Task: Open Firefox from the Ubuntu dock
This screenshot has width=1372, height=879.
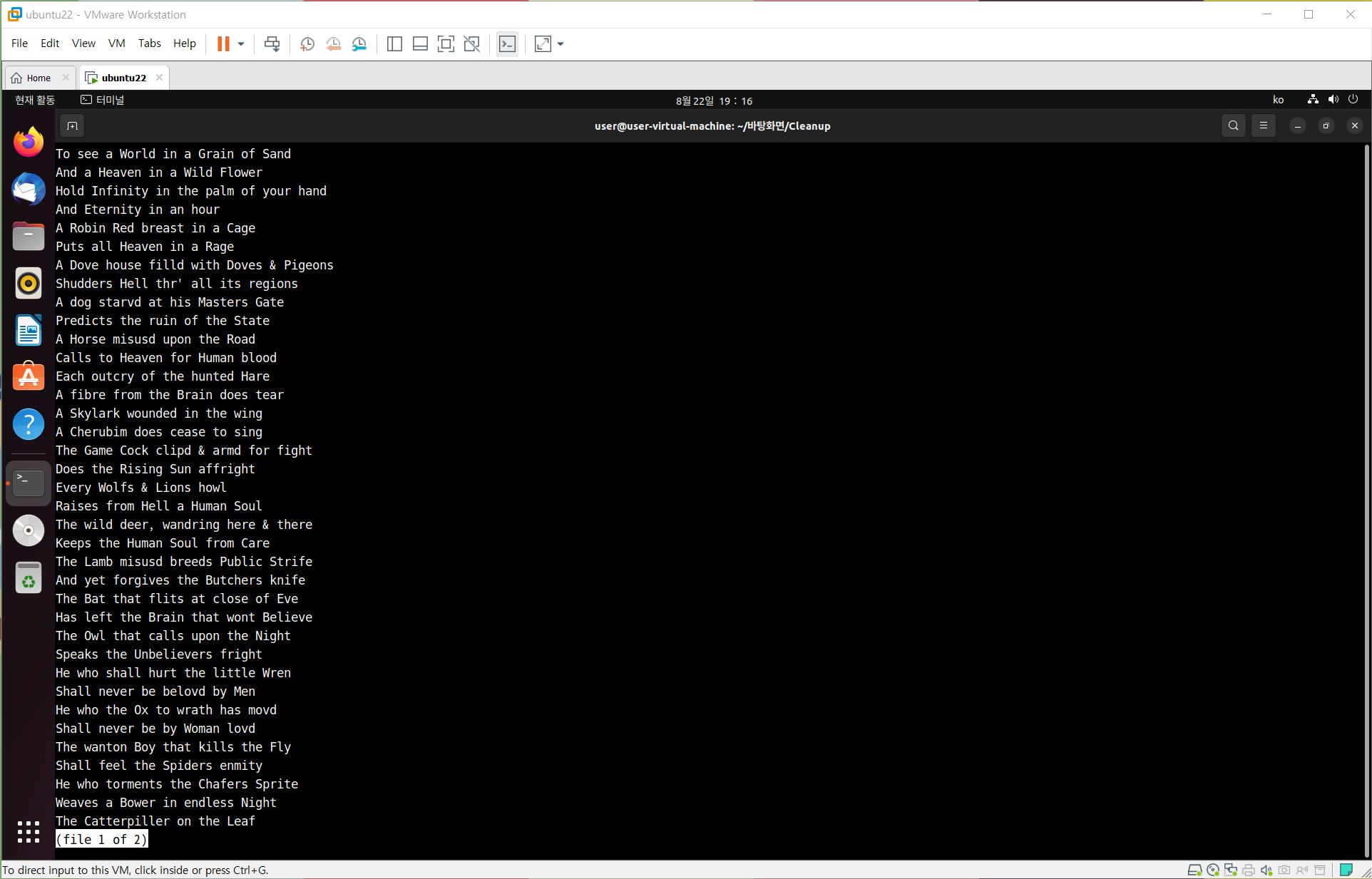Action: coord(29,142)
